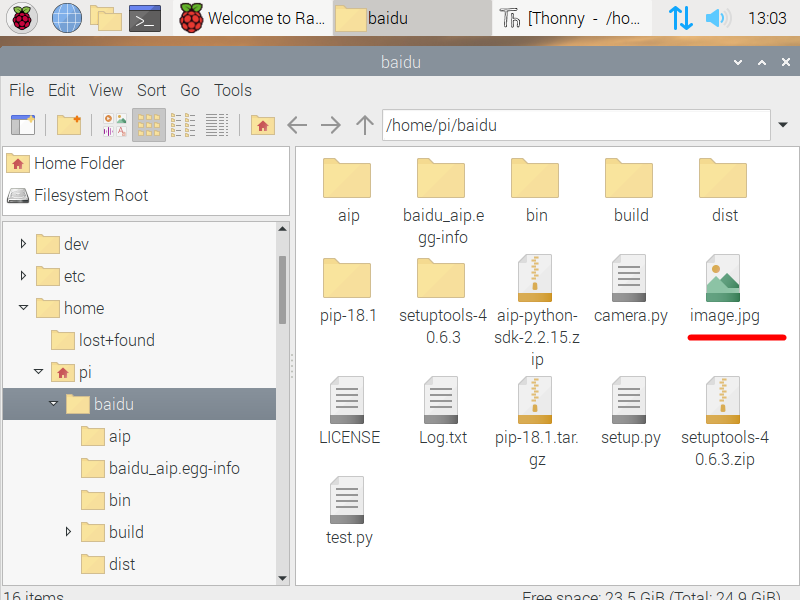
Task: Open the Edit menu
Action: pos(61,90)
